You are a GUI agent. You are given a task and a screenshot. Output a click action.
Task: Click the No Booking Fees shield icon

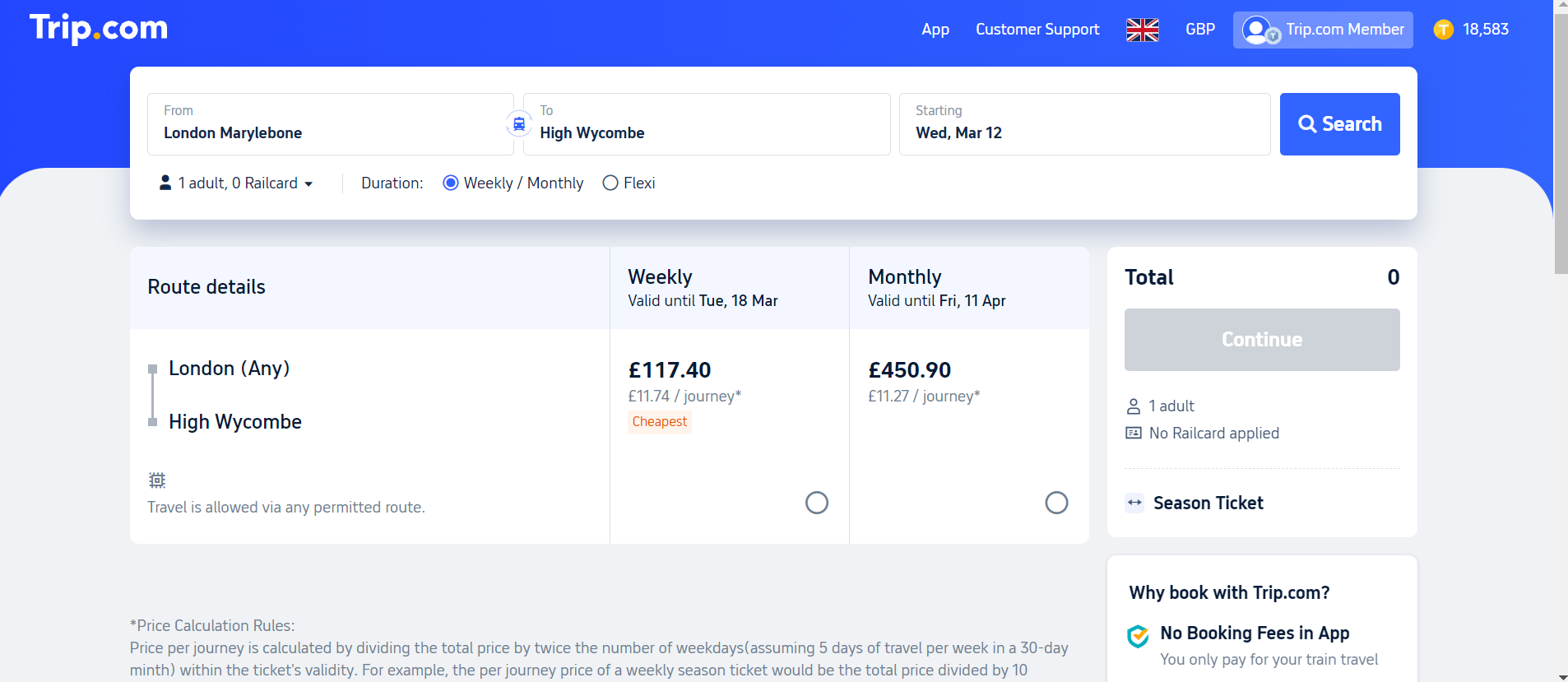[1138, 636]
